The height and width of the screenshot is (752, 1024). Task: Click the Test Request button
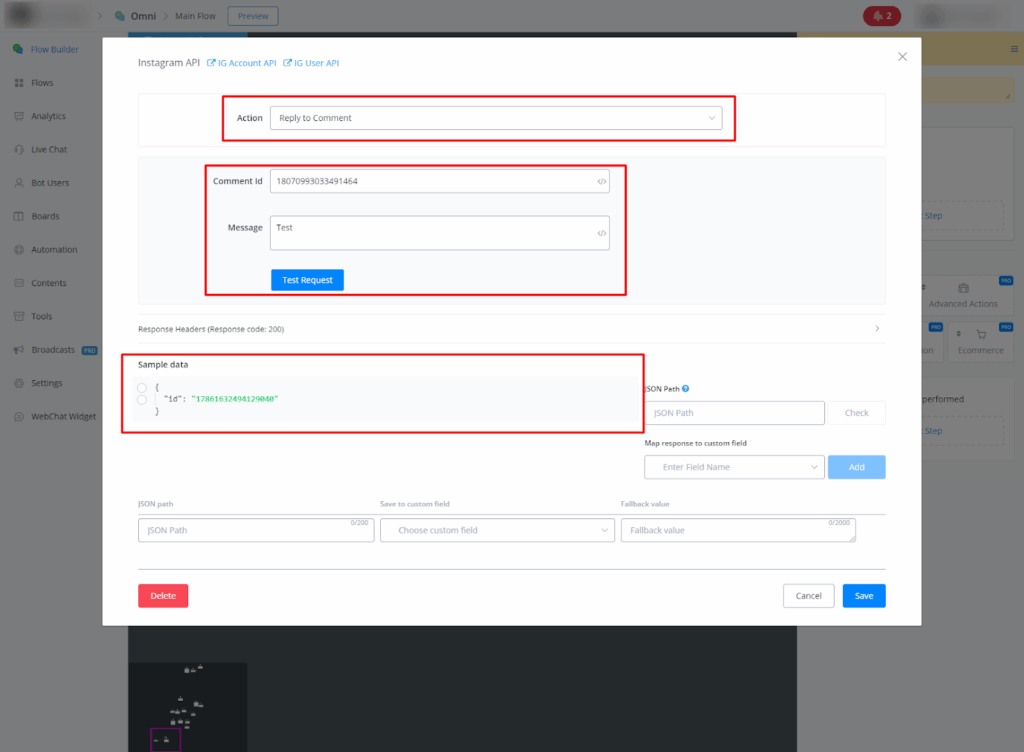coord(307,280)
